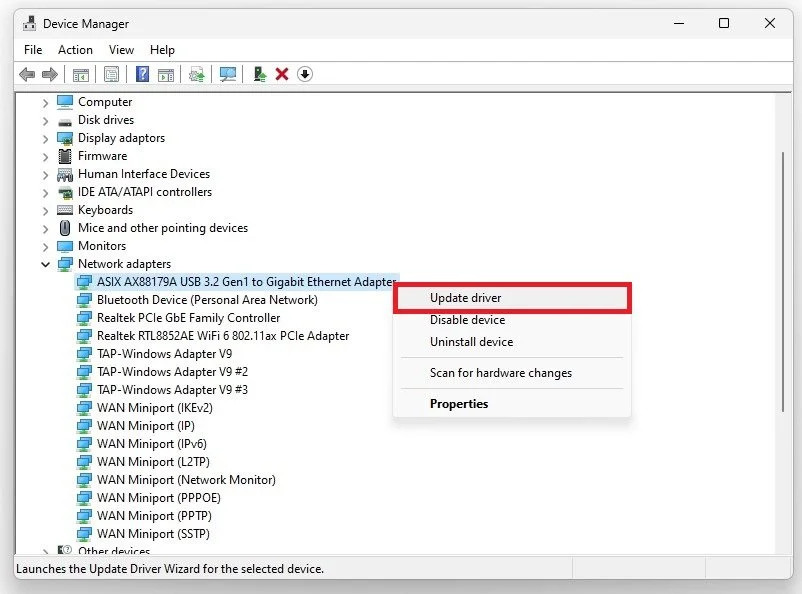Viewport: 802px width, 594px height.
Task: Click the Disk drives category icon
Action: [65, 121]
